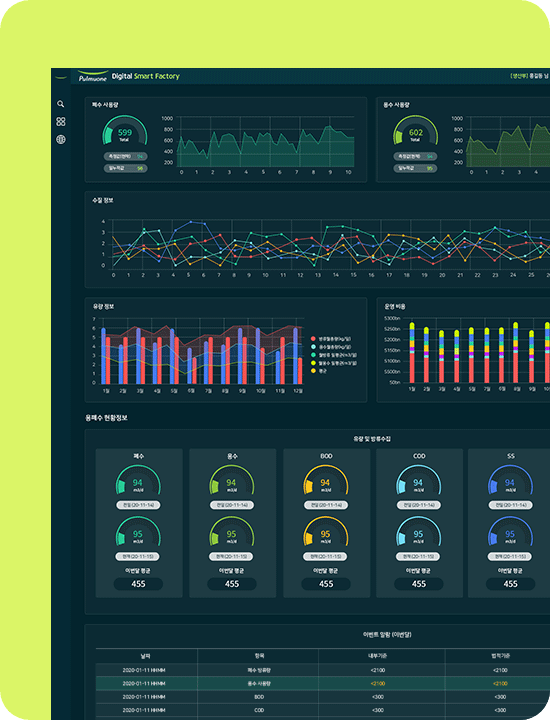Click the COD card (20-11-15) date pill

418,557
